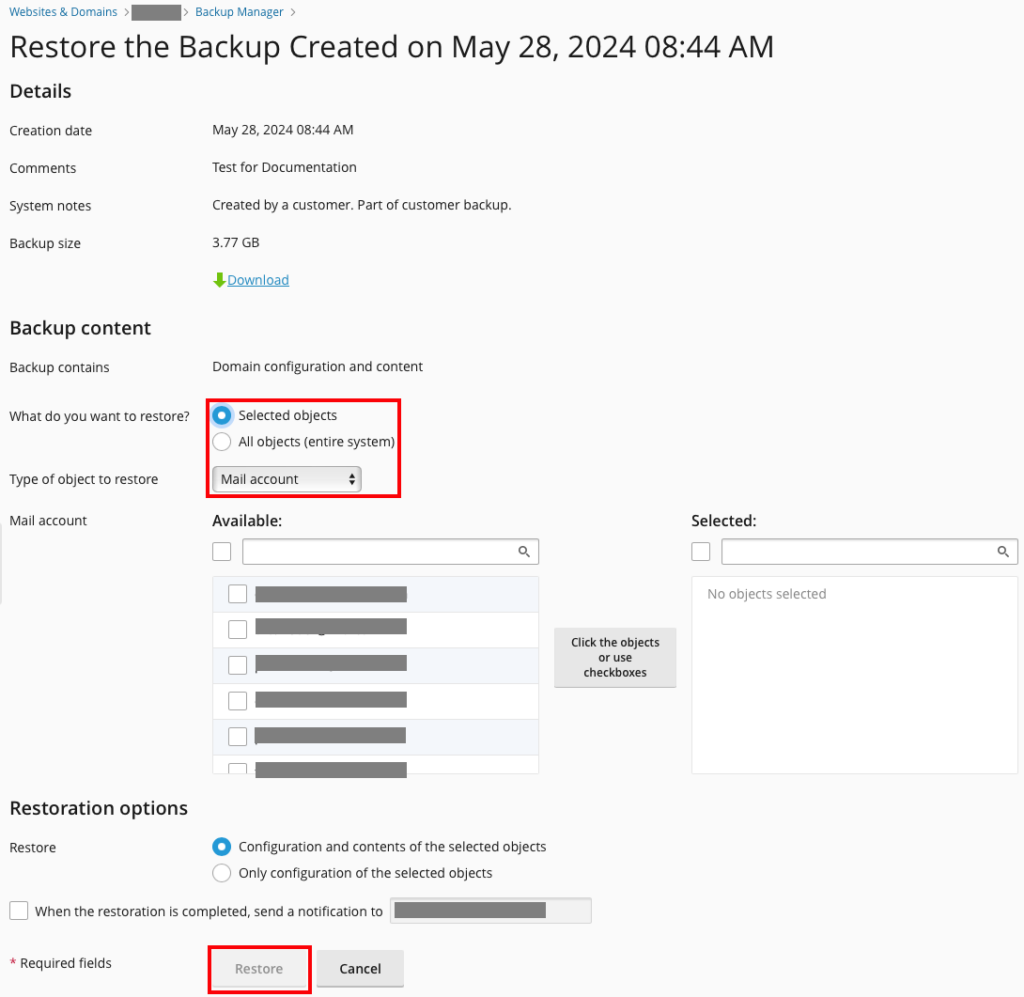
Task: Check the third mail account in Available list
Action: [x=238, y=665]
